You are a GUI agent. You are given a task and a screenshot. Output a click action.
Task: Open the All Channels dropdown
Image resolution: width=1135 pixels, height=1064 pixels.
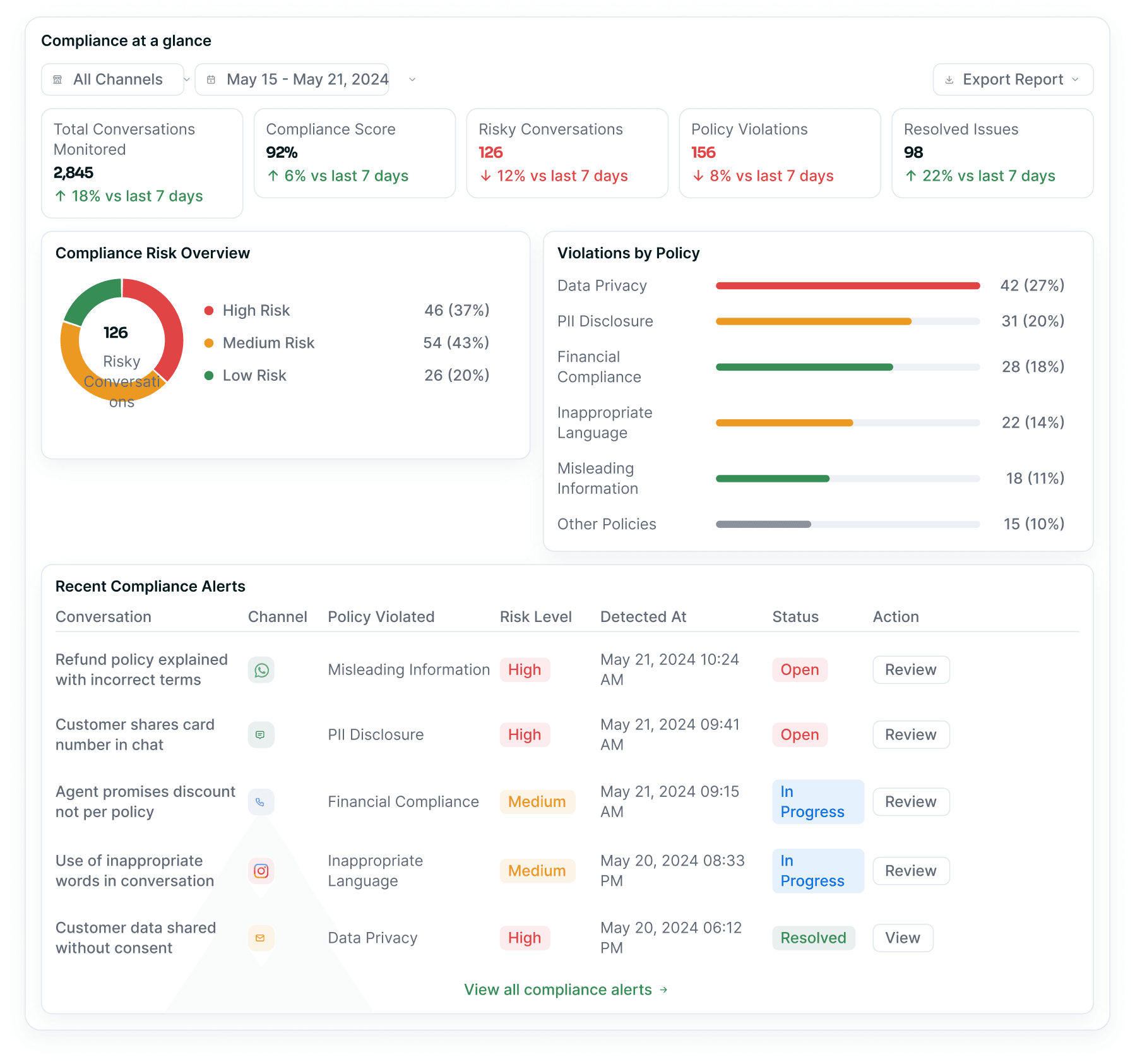(x=113, y=80)
